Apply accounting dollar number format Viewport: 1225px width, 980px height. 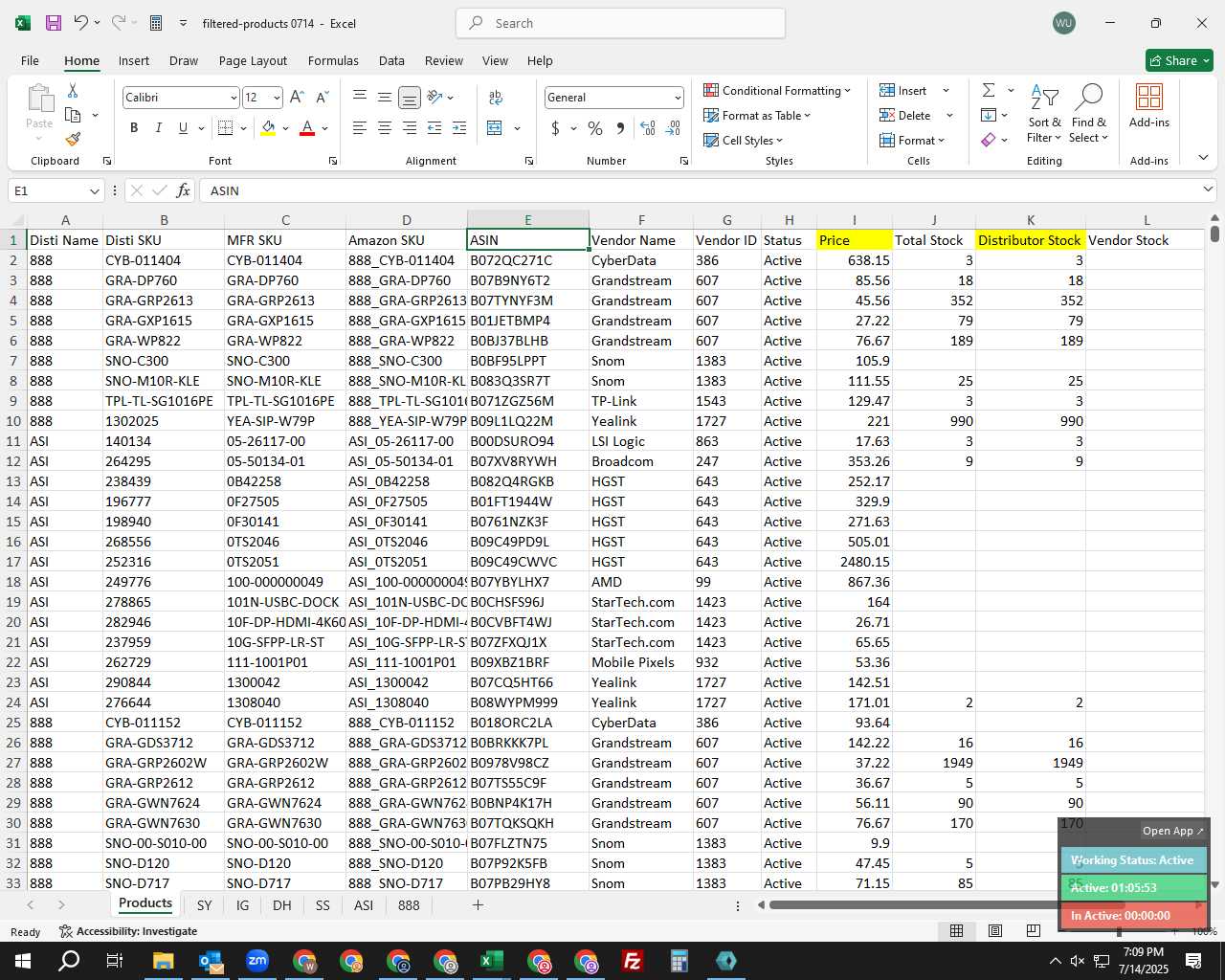[555, 128]
